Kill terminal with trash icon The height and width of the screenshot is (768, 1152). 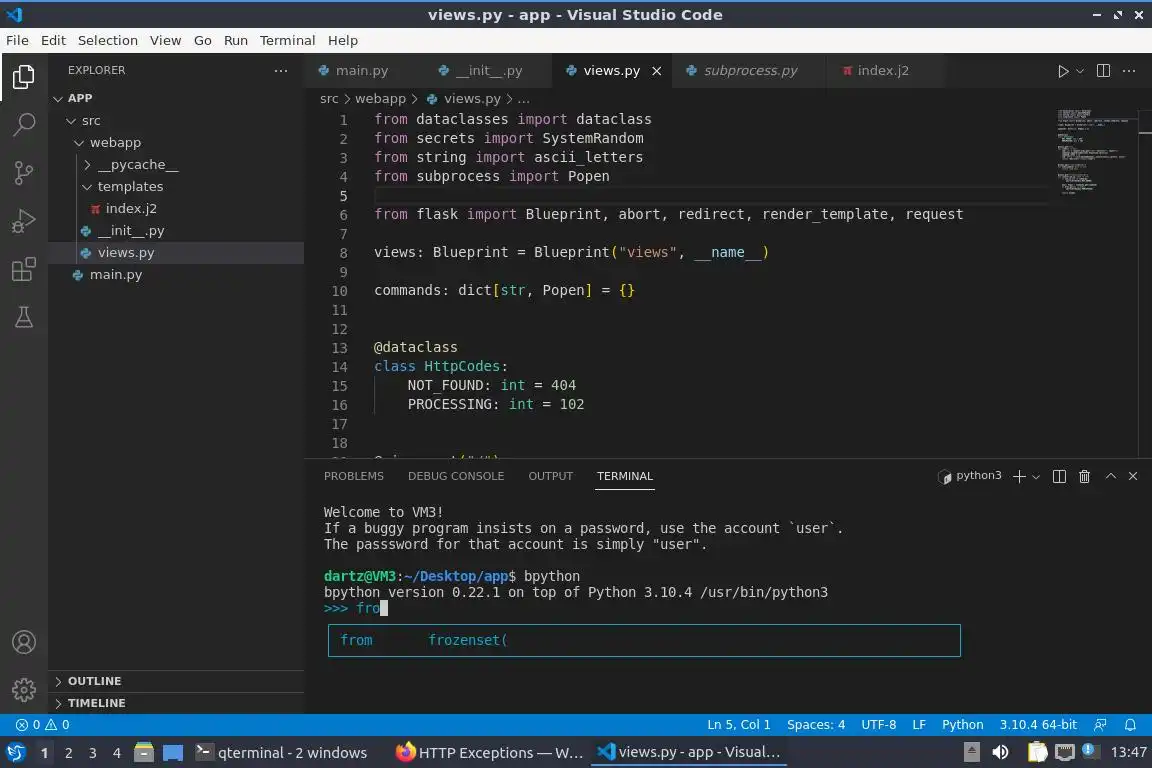tap(1084, 477)
